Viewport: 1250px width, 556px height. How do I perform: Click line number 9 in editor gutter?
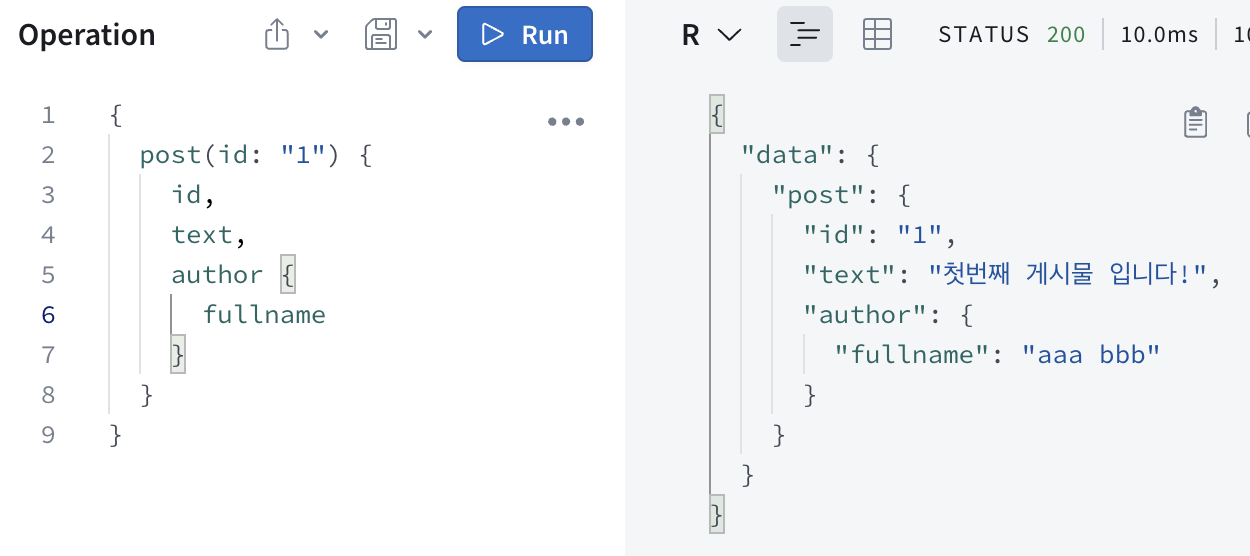pos(48,435)
